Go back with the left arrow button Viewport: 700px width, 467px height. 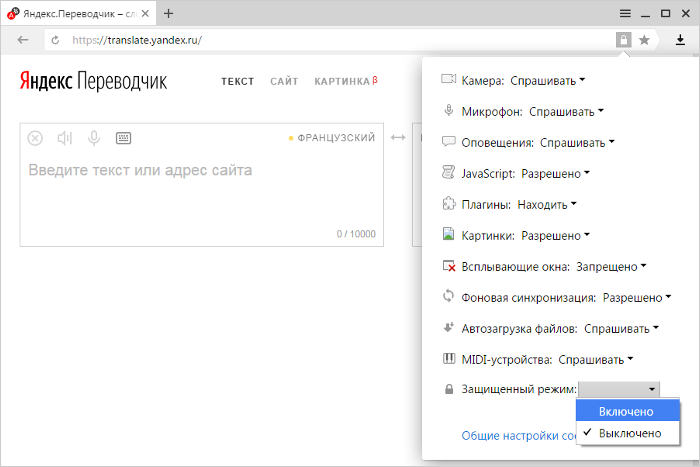point(23,40)
